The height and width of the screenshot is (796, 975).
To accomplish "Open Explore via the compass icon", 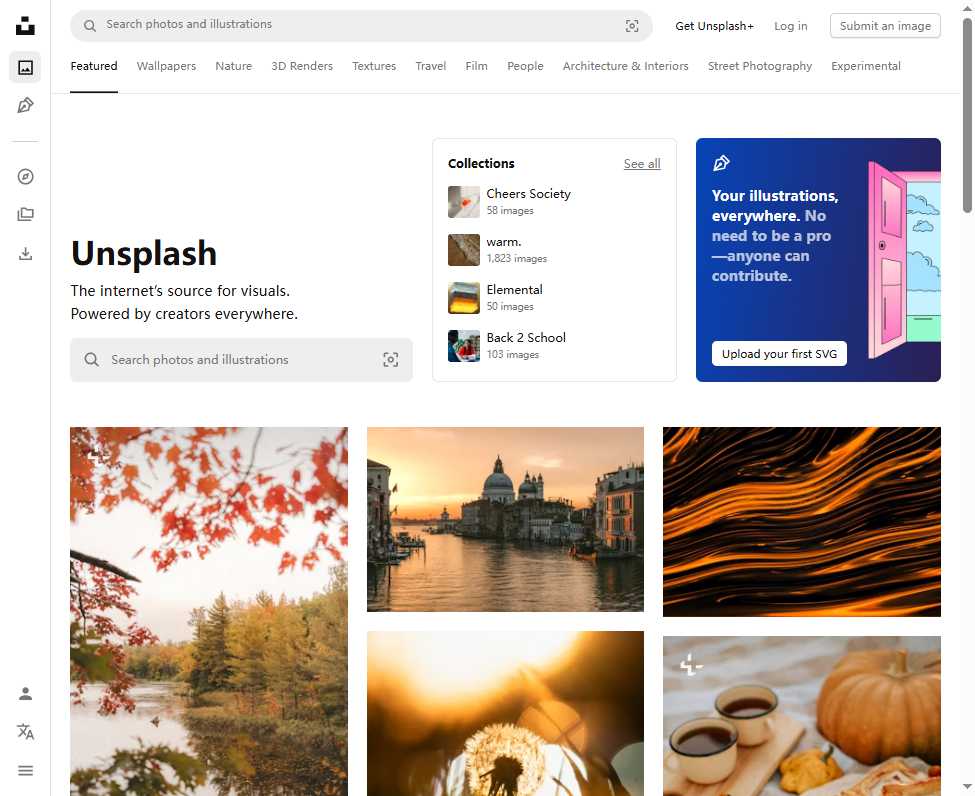I will pyautogui.click(x=25, y=175).
